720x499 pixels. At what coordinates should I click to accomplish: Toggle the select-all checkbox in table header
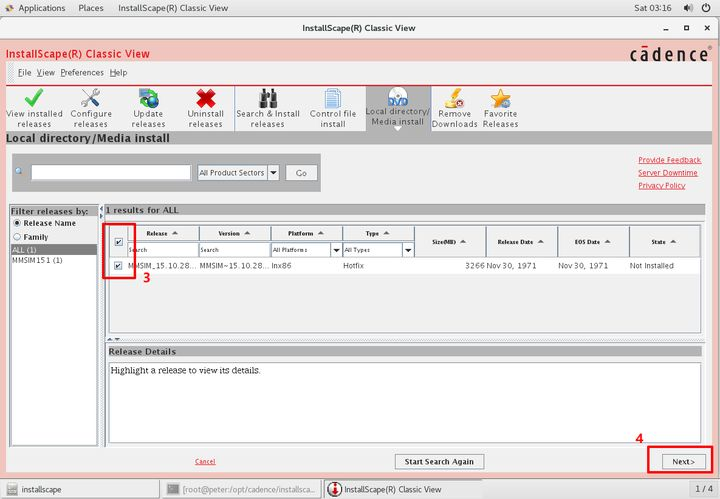point(118,241)
